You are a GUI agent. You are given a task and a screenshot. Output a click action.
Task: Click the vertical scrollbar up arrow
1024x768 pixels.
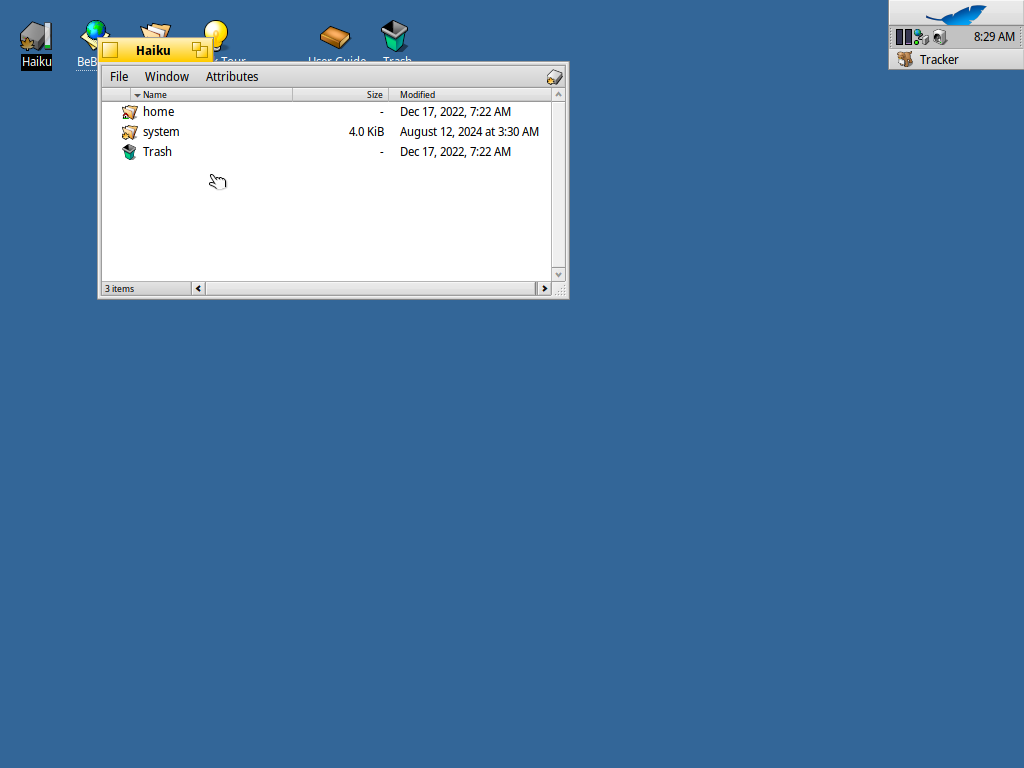[x=558, y=95]
